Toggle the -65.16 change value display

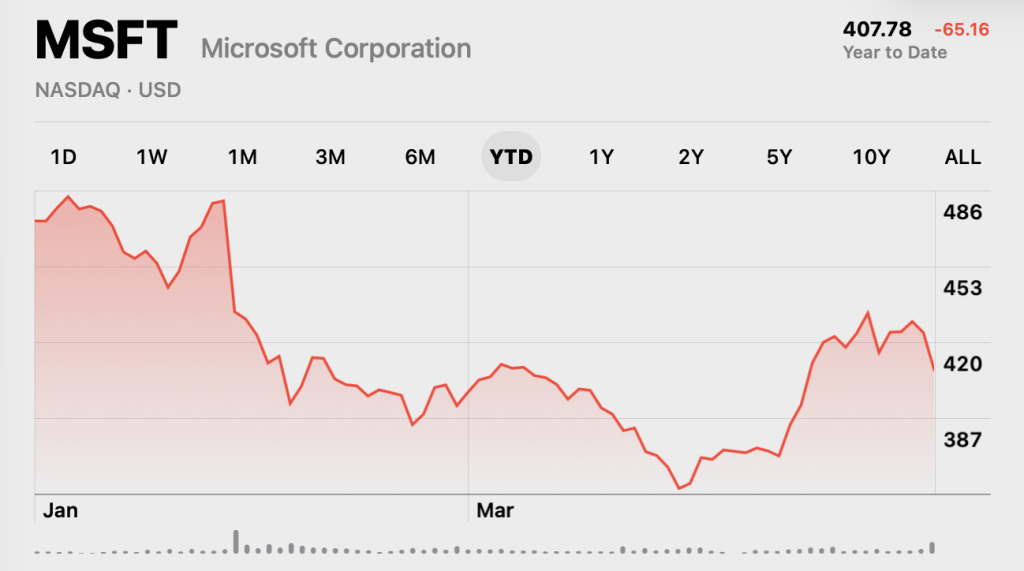pos(961,29)
